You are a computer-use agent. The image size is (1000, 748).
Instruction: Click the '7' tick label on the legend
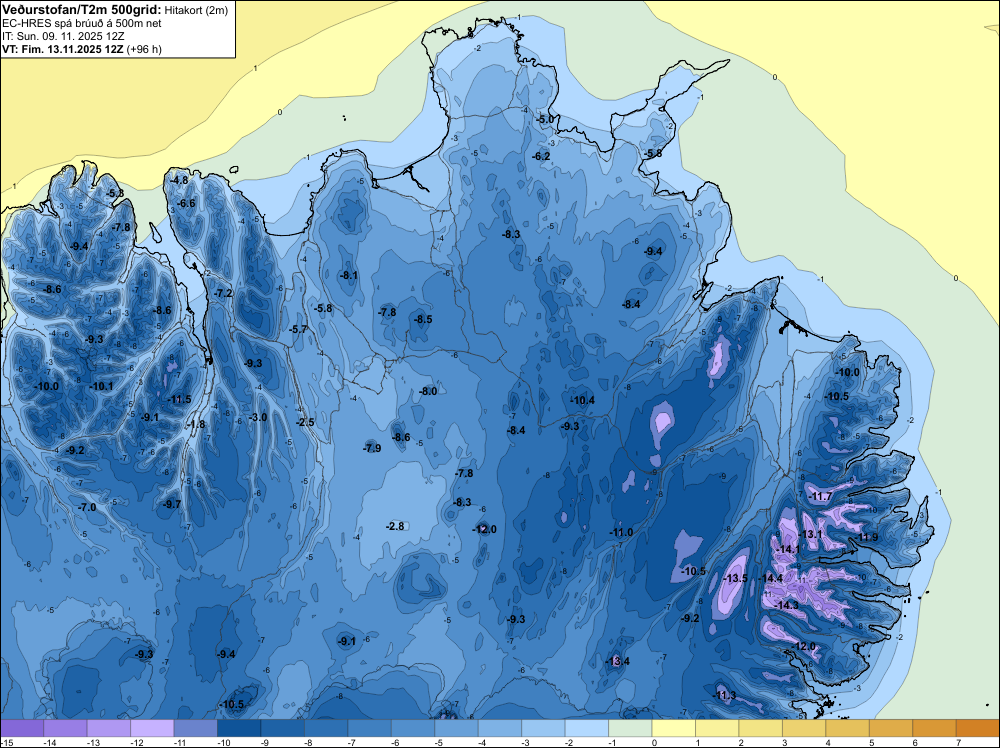[x=959, y=743]
